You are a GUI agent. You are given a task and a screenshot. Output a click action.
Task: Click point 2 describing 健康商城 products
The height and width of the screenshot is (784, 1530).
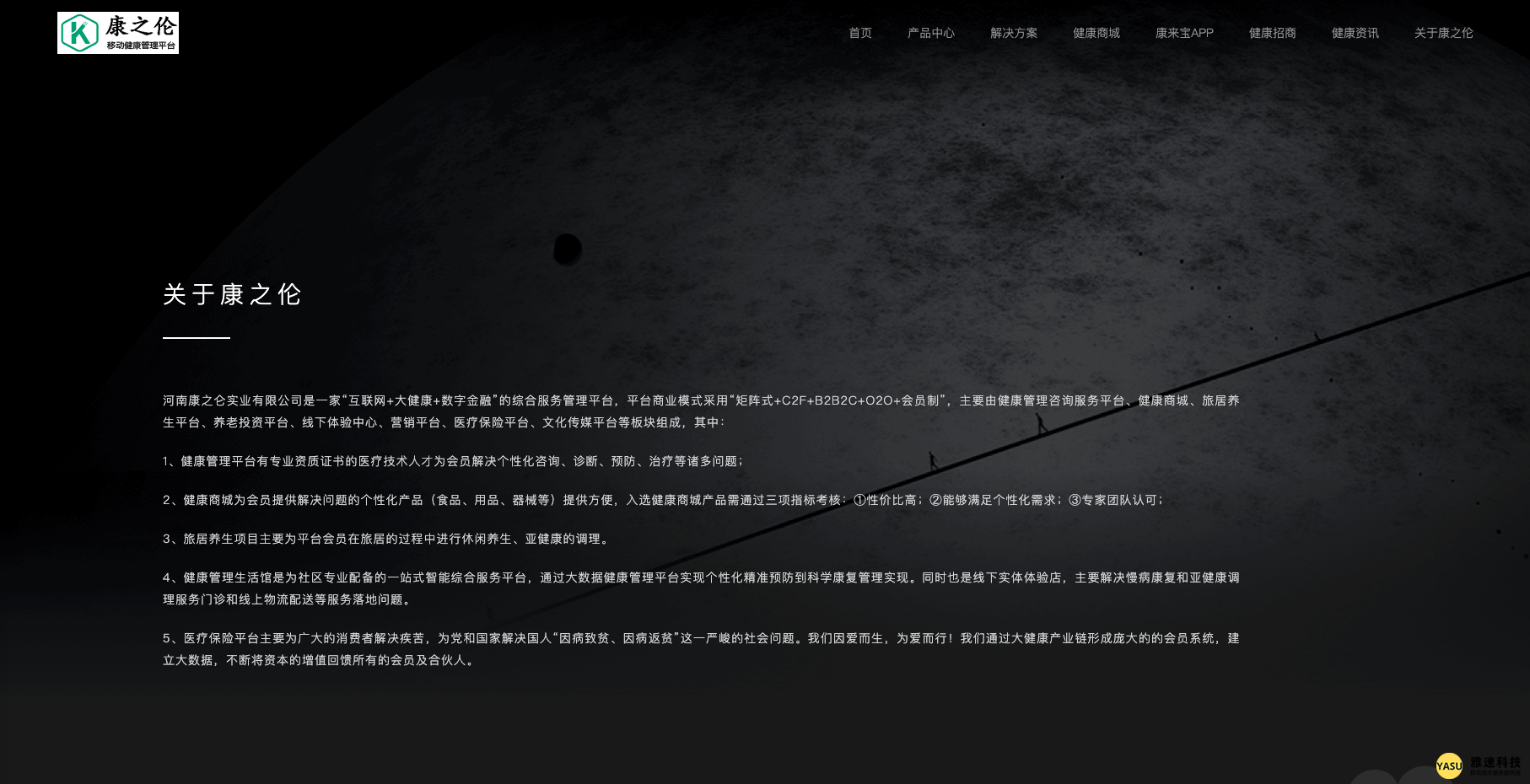(663, 500)
